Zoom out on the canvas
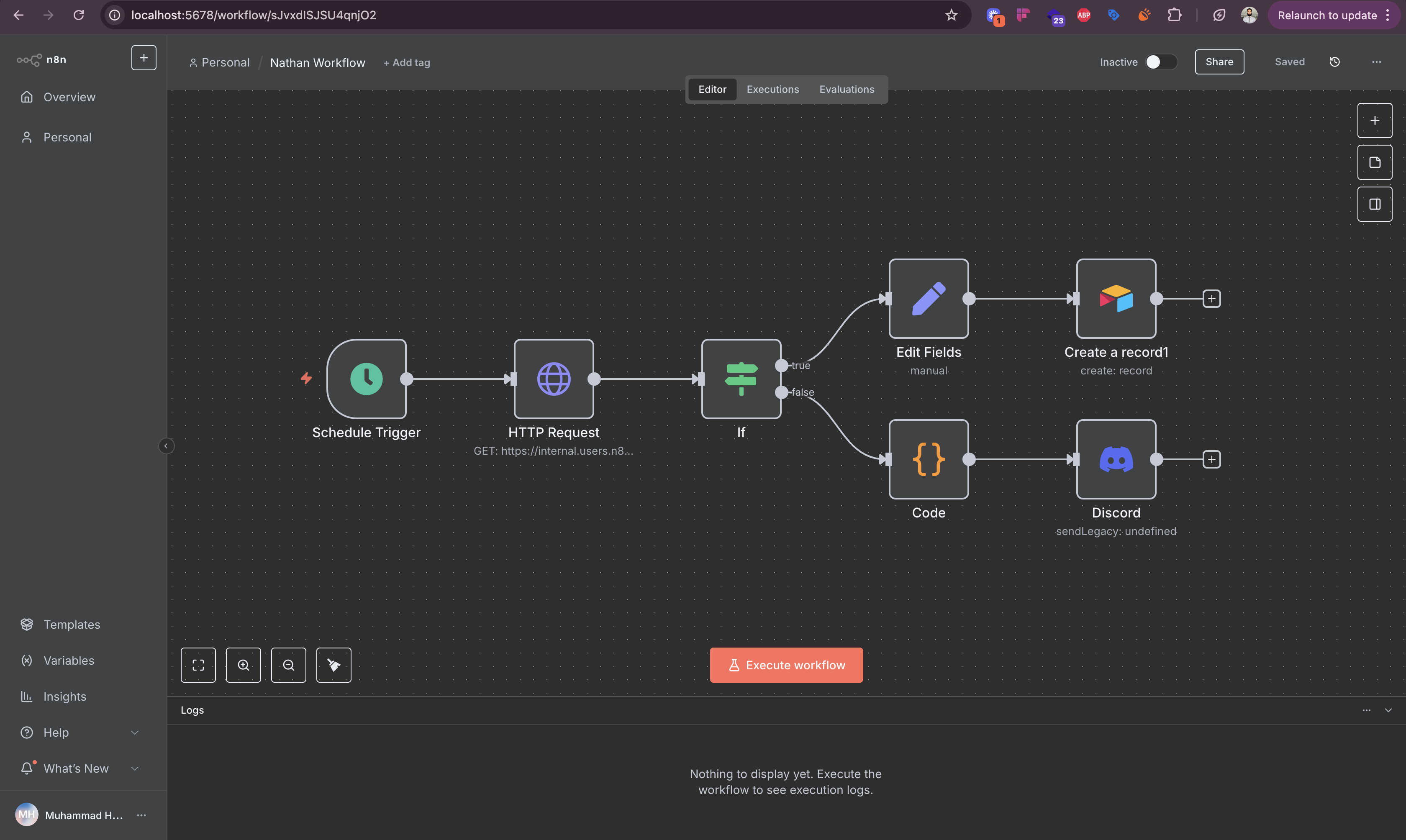 point(289,665)
